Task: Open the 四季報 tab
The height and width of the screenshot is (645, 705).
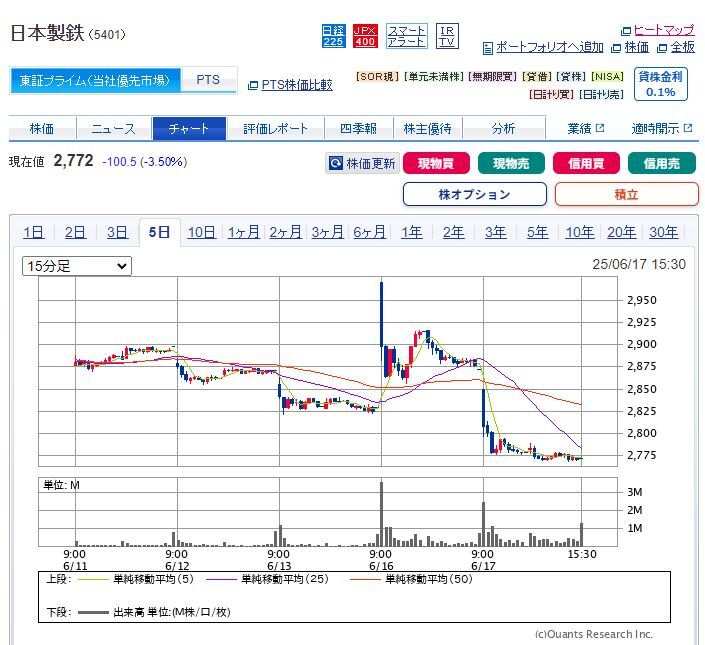Action: (x=358, y=129)
